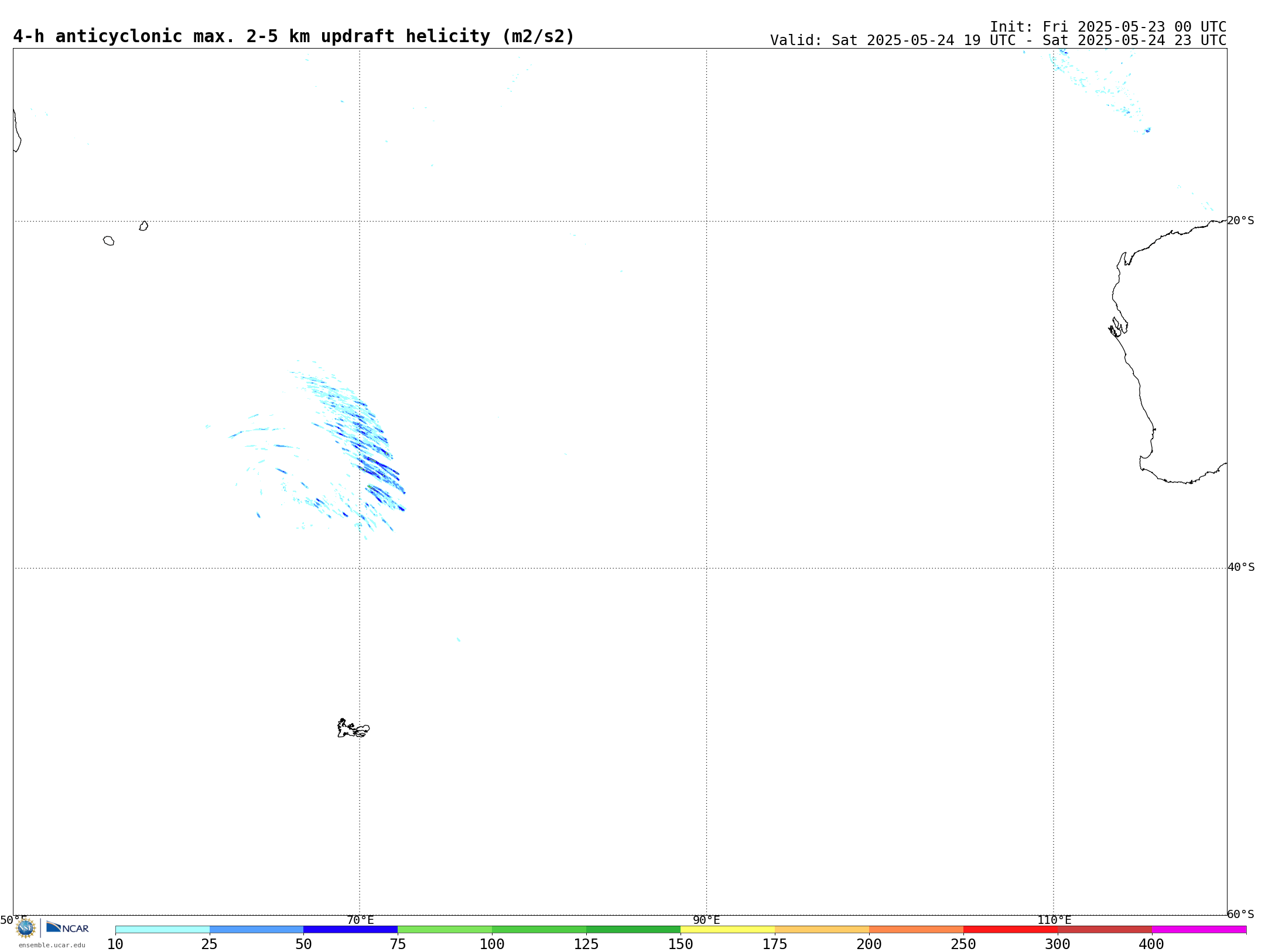This screenshot has height=952, width=1265.
Task: Click the ensemble.ucar.edu text
Action: click(x=52, y=945)
